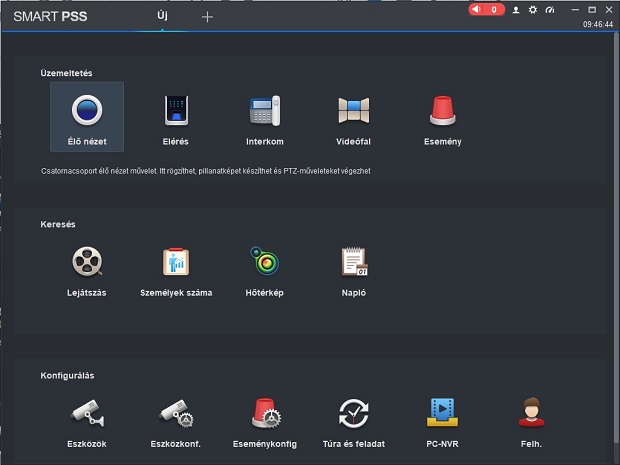Open the system status gauge icon

click(x=550, y=10)
